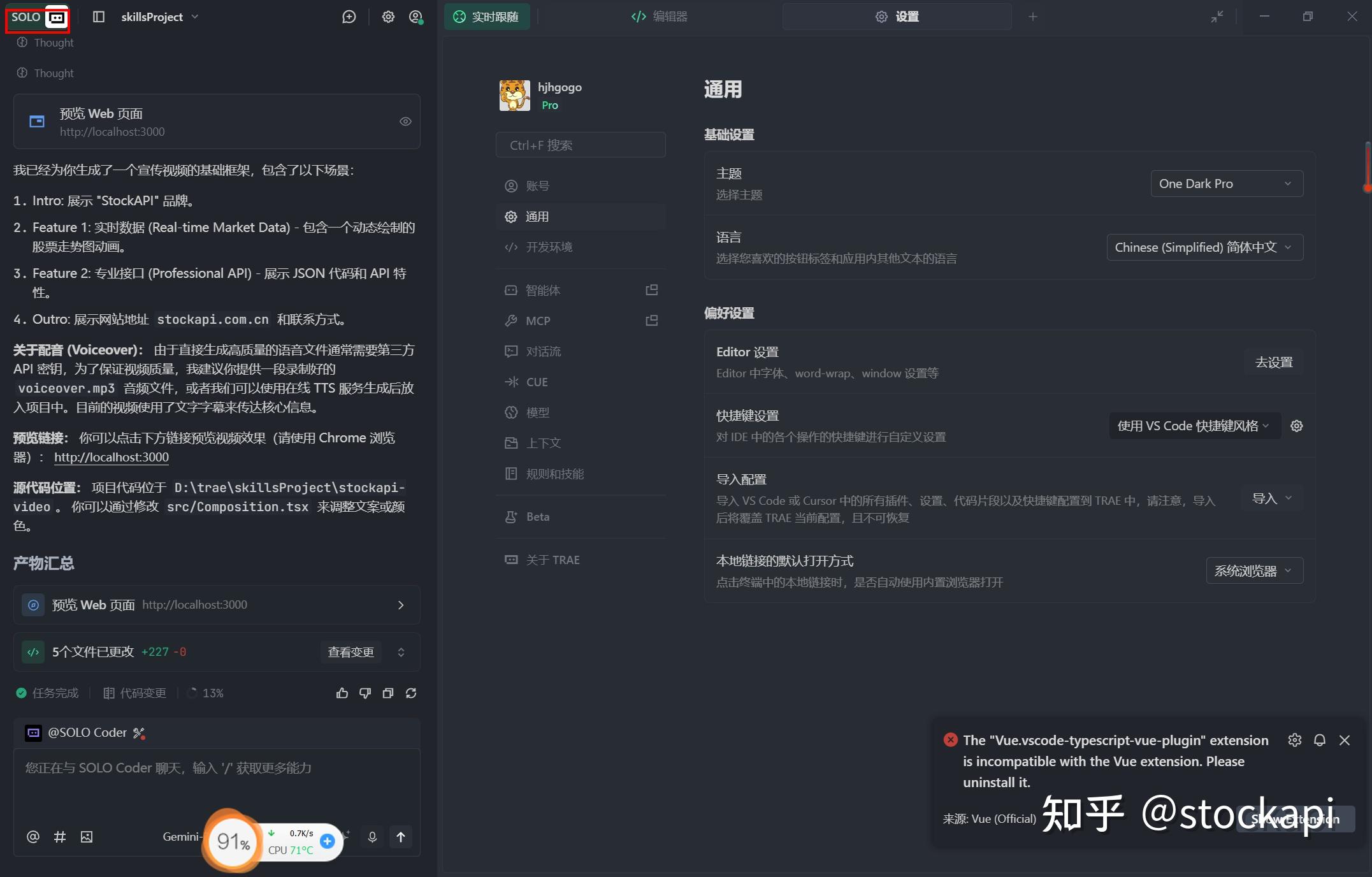This screenshot has height=877, width=1372.
Task: Select 开发环境 in settings sidebar
Action: point(581,247)
